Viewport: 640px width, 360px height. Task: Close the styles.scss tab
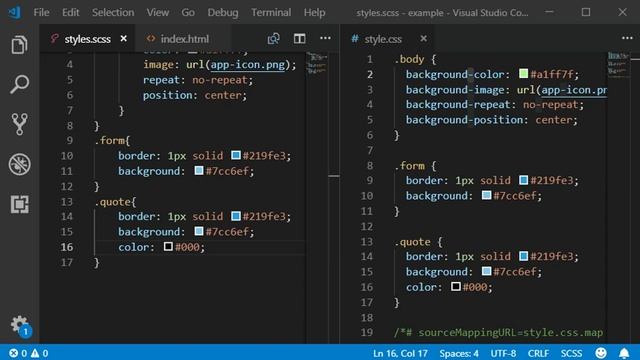(x=124, y=38)
